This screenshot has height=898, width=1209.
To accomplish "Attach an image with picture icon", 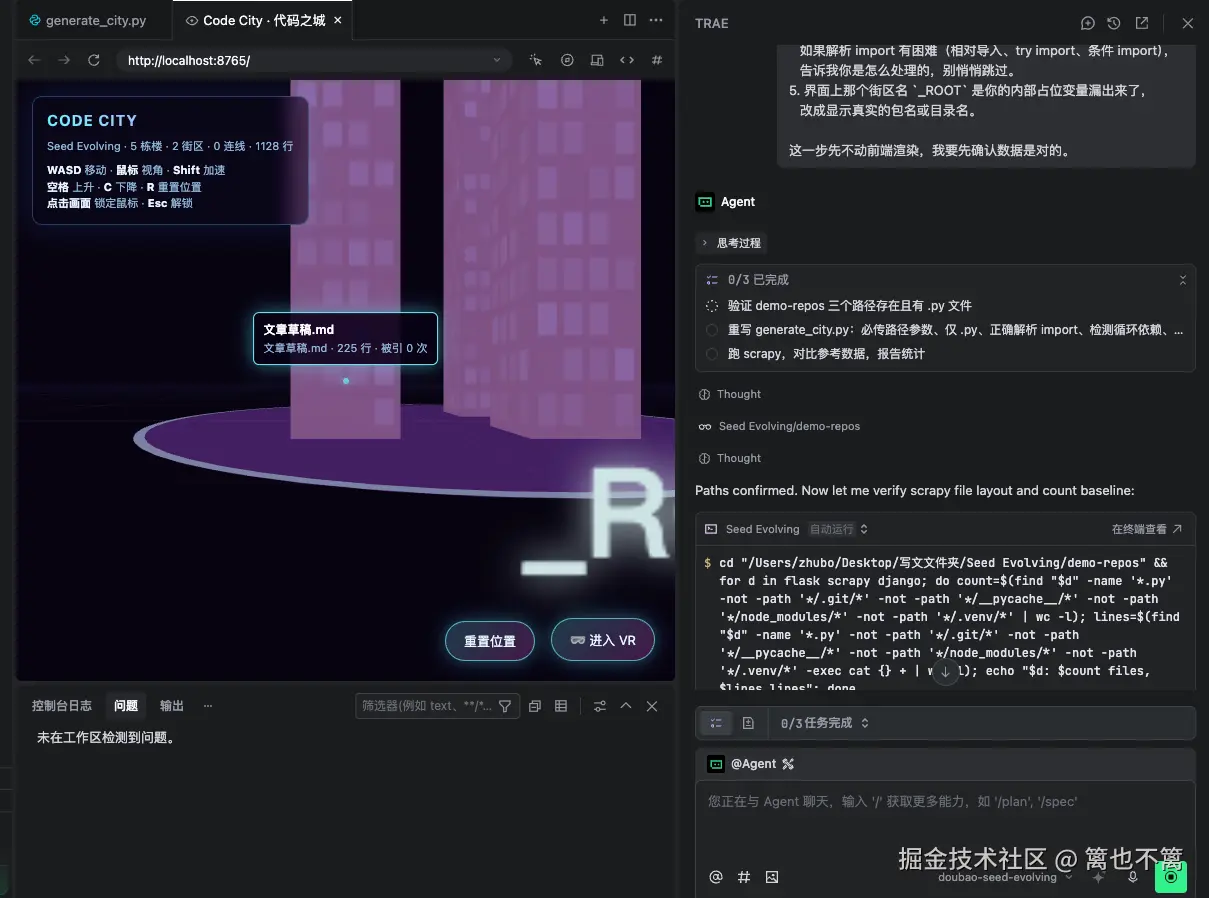I will click(772, 877).
